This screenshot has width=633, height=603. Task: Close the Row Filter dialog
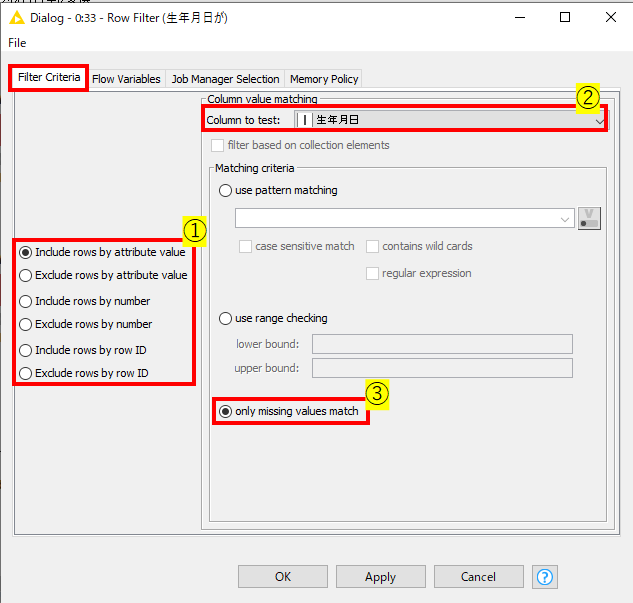[611, 17]
